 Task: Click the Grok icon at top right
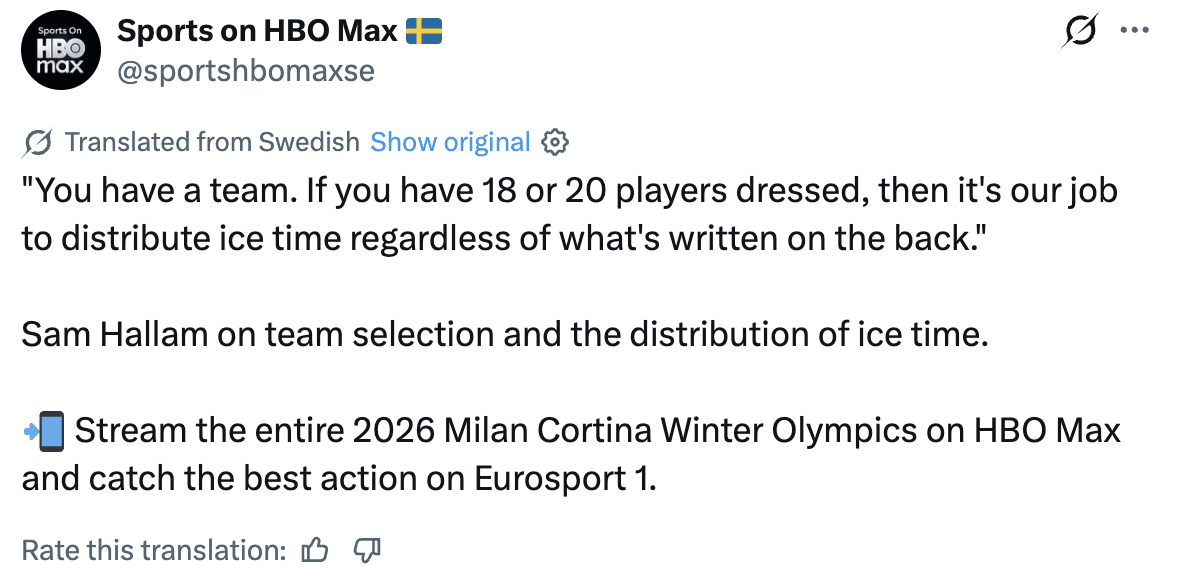coord(1081,31)
